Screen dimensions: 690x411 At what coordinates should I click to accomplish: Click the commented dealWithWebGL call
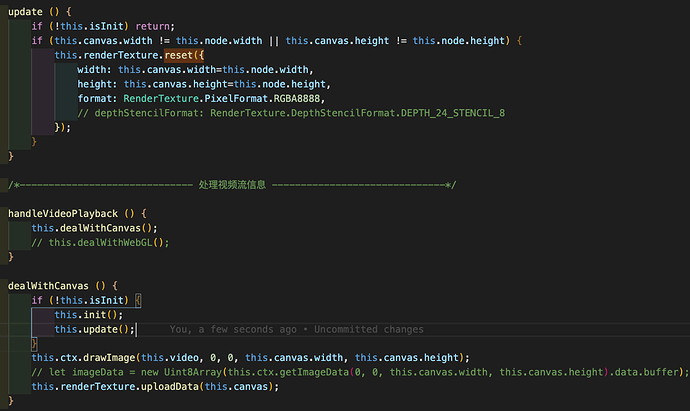pyautogui.click(x=100, y=242)
